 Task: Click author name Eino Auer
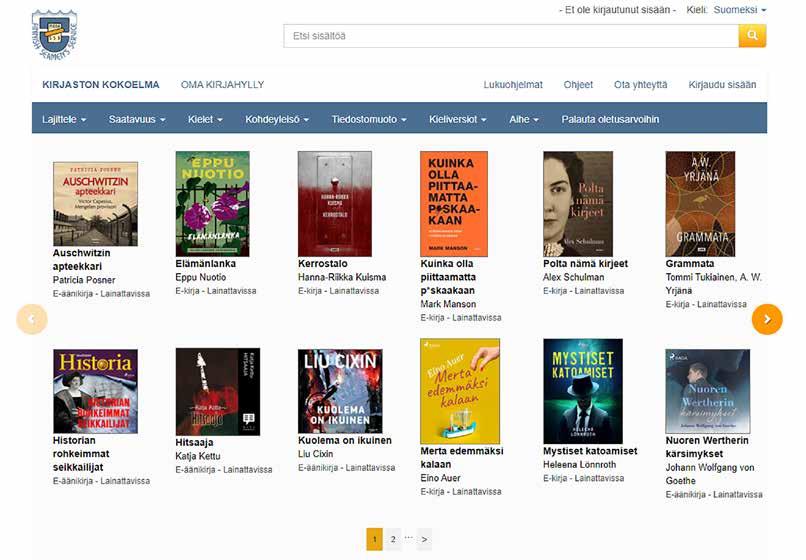[441, 478]
